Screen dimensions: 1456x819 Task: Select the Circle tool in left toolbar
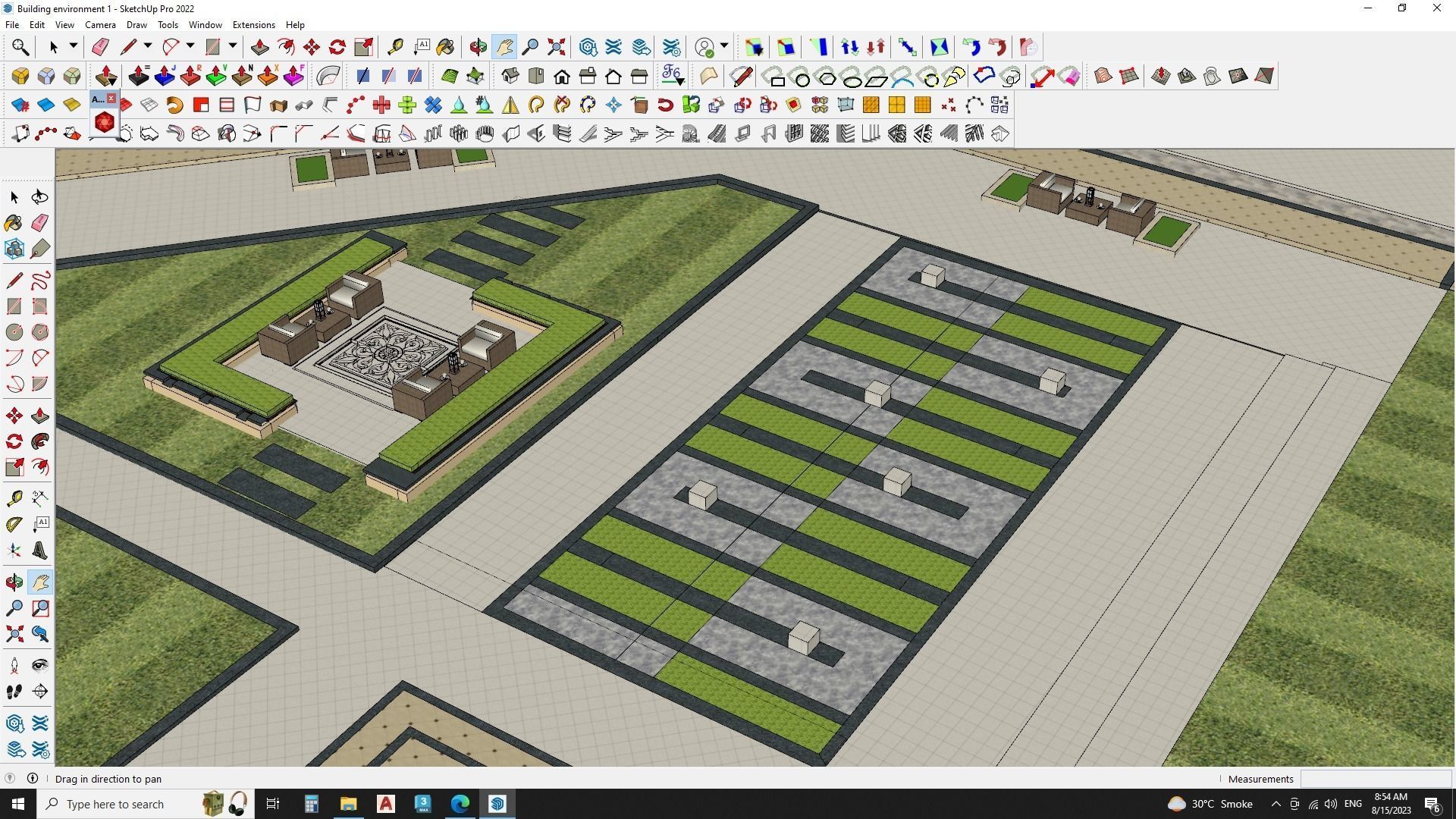14,331
